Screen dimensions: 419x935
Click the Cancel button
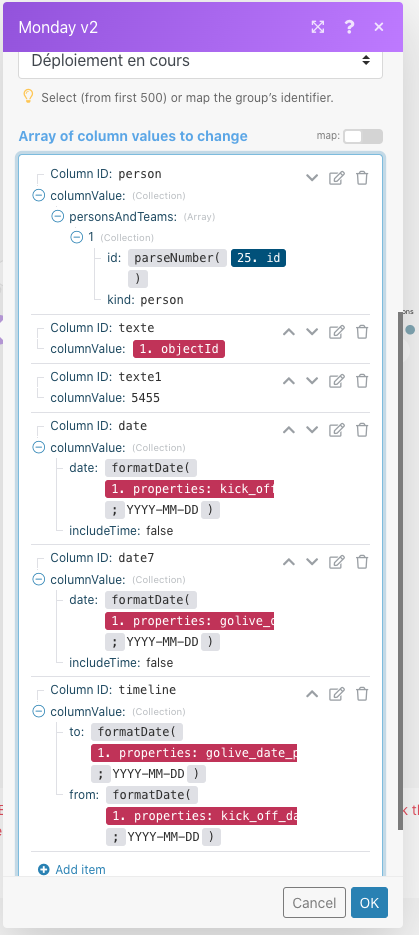point(314,902)
